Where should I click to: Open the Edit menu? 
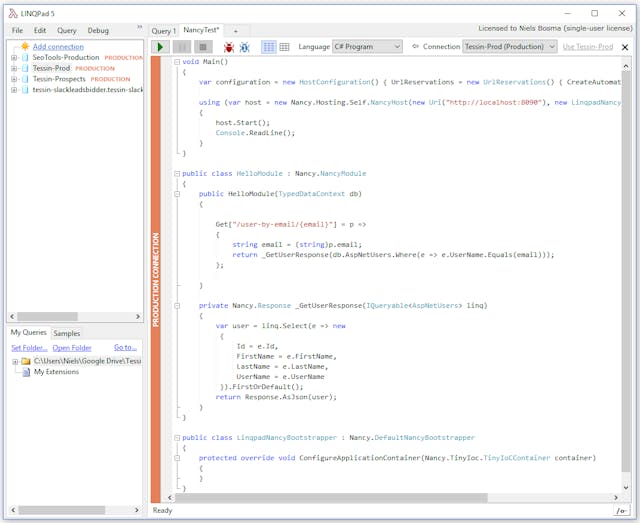point(40,31)
